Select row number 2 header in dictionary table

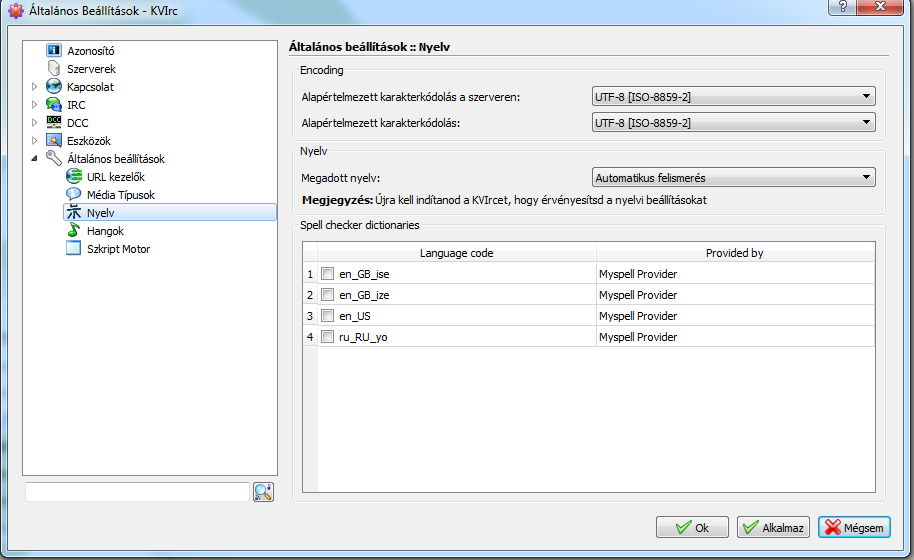(x=310, y=294)
